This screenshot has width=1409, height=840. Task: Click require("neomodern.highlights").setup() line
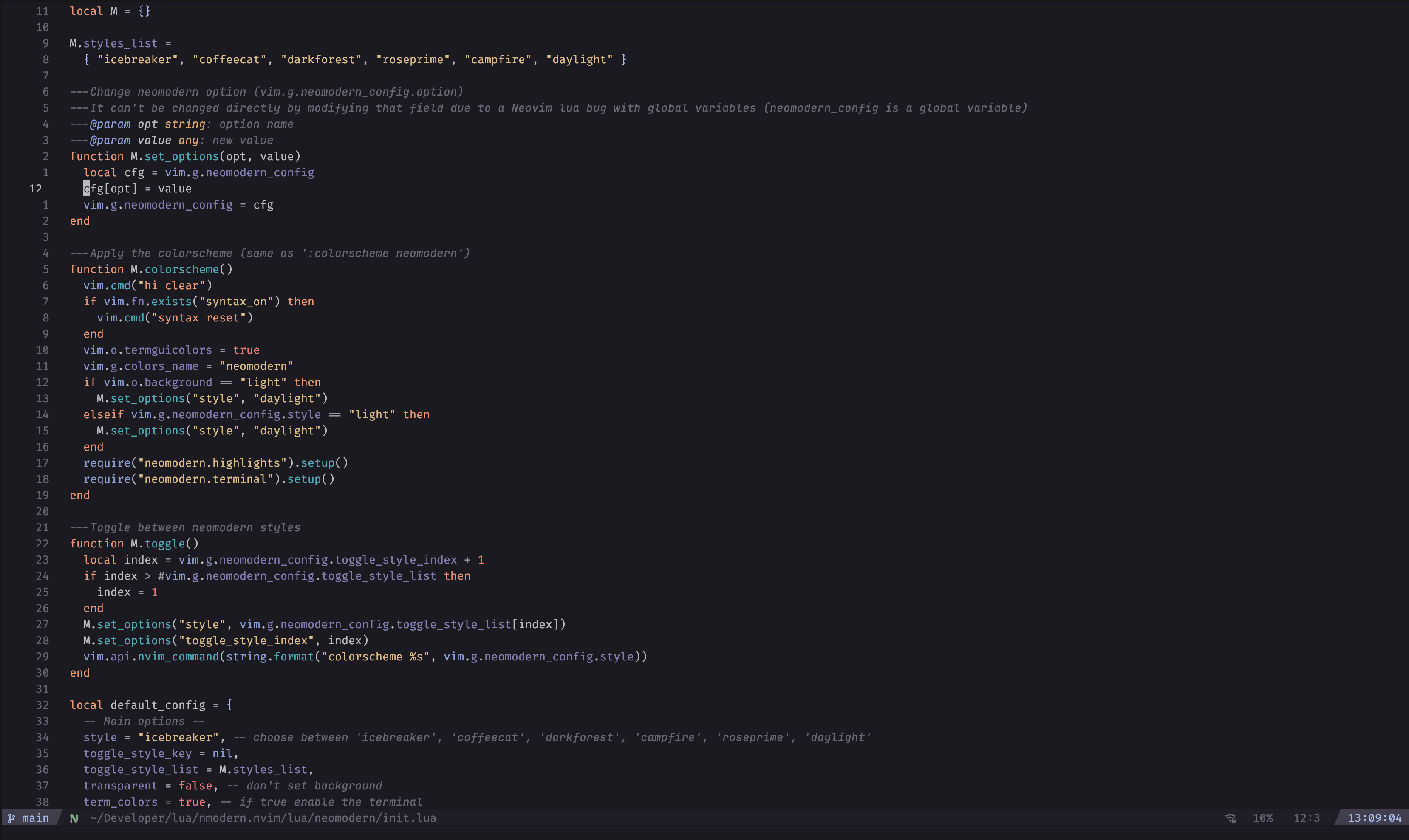pyautogui.click(x=216, y=462)
